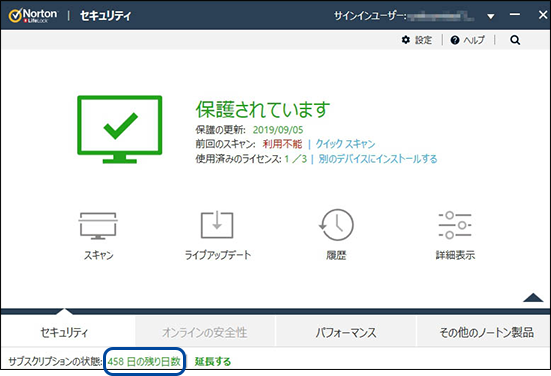Open 設定 settings label
551x376 pixels.
tap(423, 40)
